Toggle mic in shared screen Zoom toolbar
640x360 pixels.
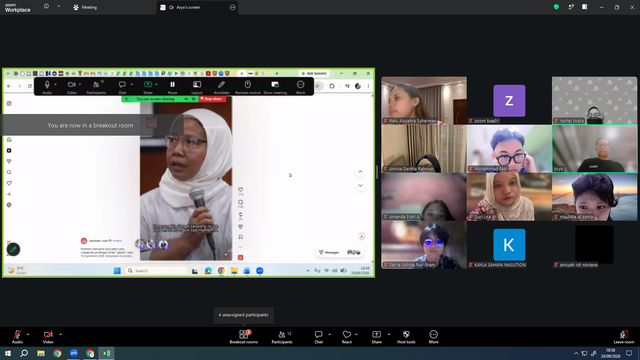(47, 86)
